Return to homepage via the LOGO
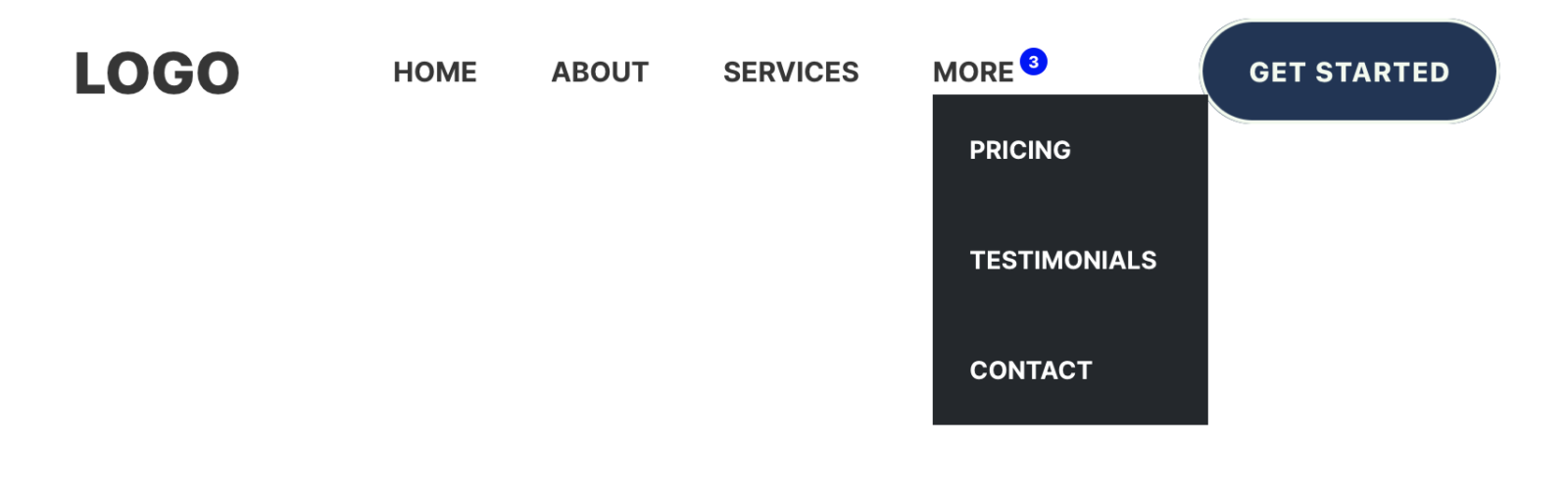 tap(157, 74)
